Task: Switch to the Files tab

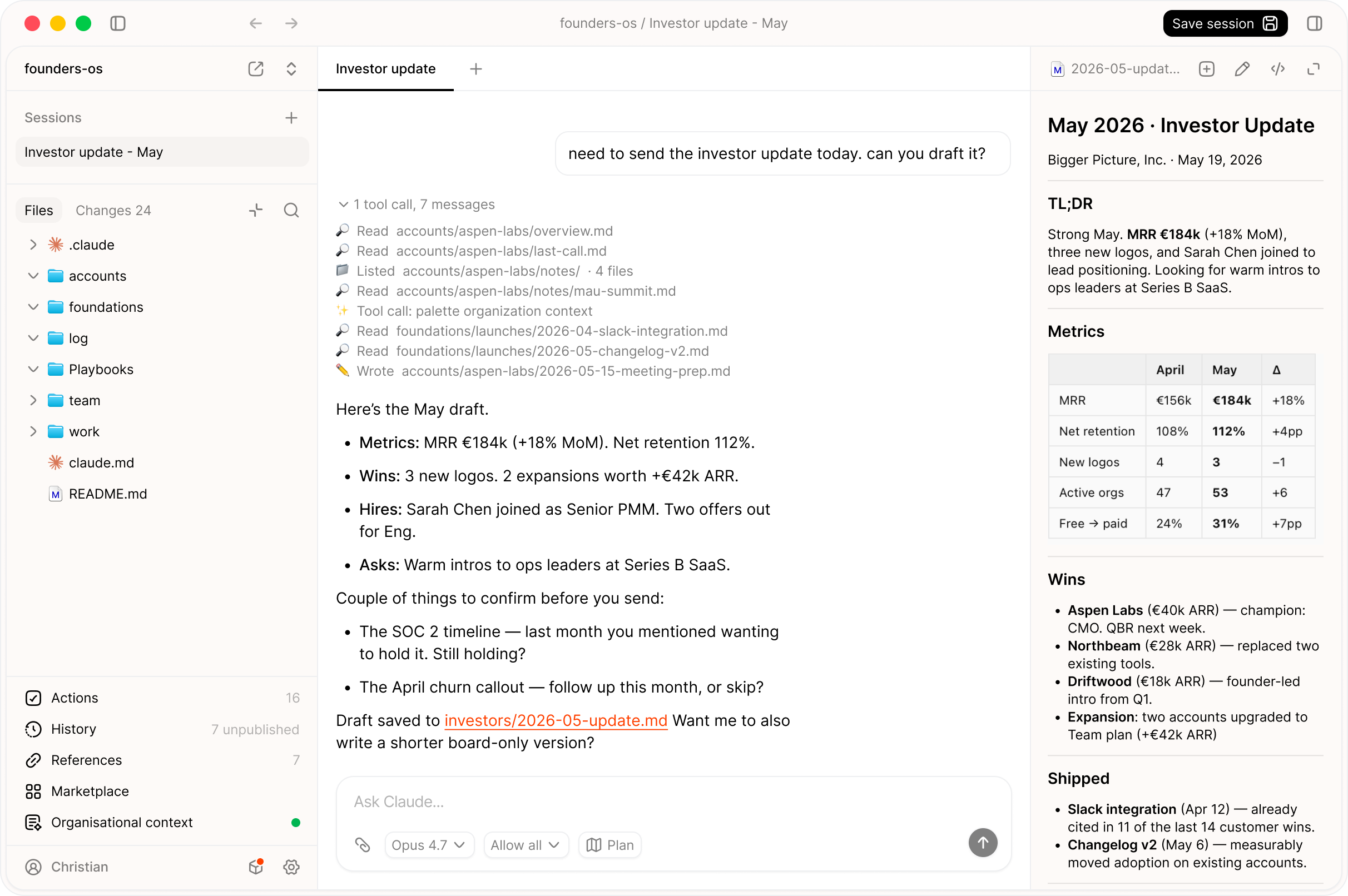Action: 39,210
